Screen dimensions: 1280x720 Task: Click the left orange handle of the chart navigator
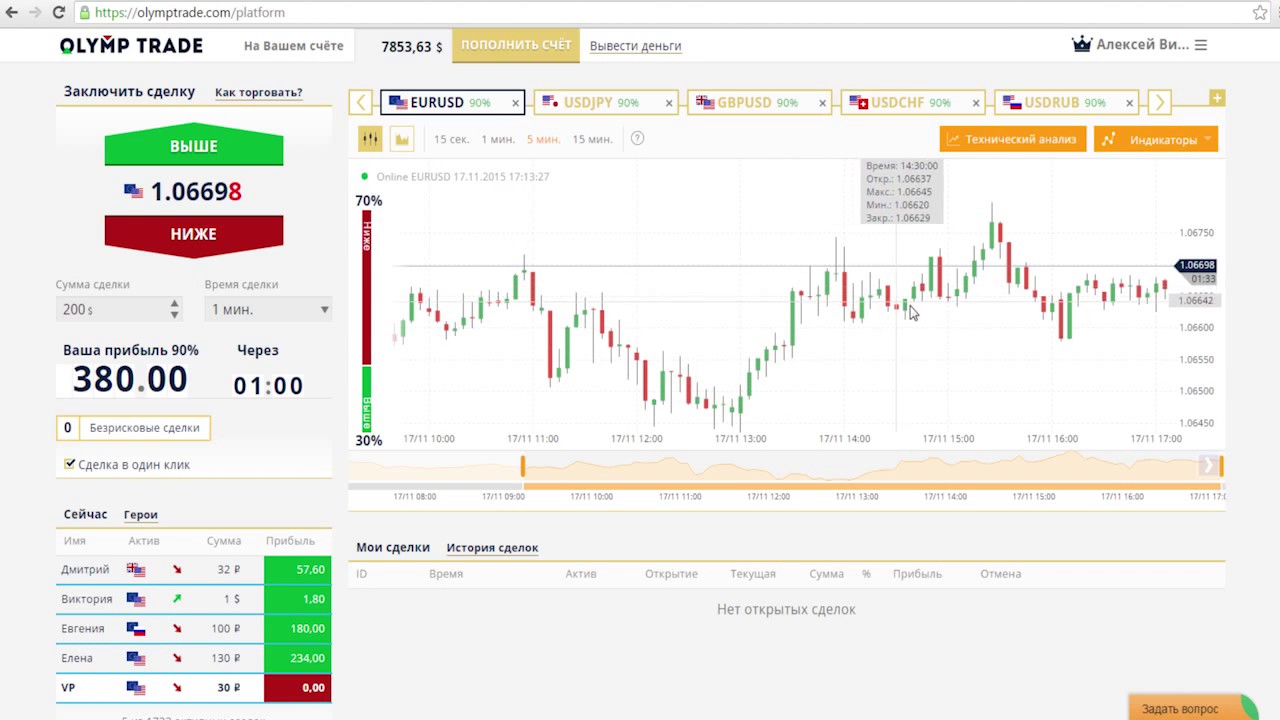tap(522, 466)
